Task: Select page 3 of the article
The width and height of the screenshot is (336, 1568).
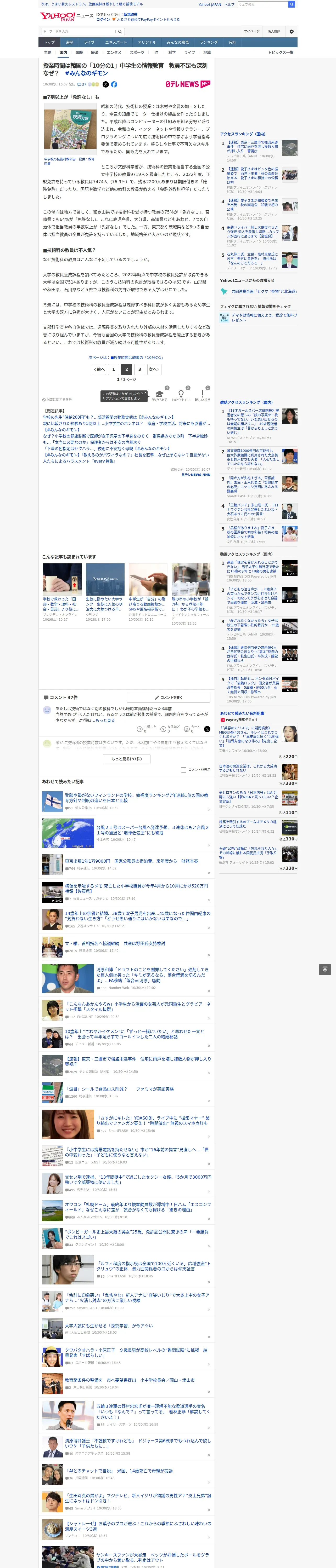Action: pyautogui.click(x=140, y=370)
